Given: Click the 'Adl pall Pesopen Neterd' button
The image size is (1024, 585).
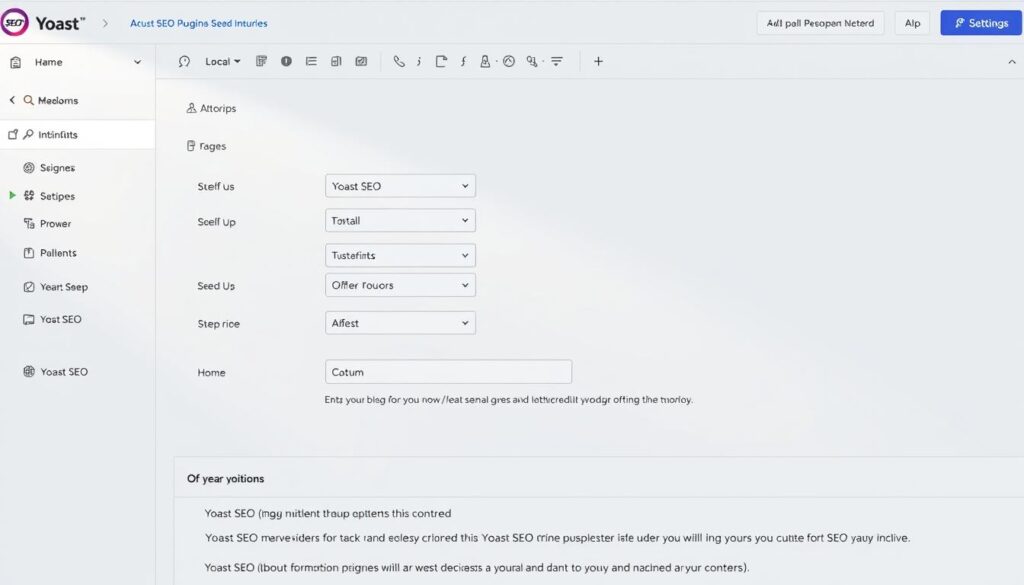Looking at the screenshot, I should (820, 23).
